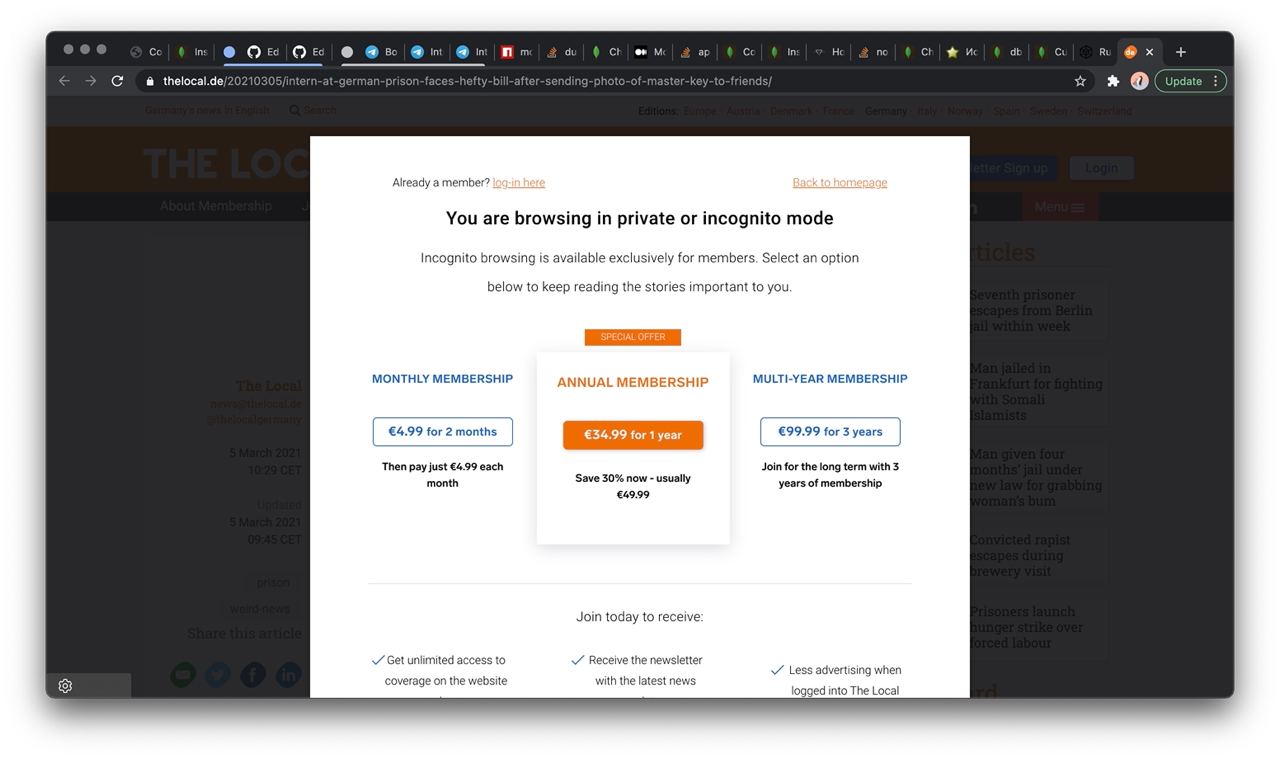Select the Europe edition link
The image size is (1280, 759).
tap(700, 111)
